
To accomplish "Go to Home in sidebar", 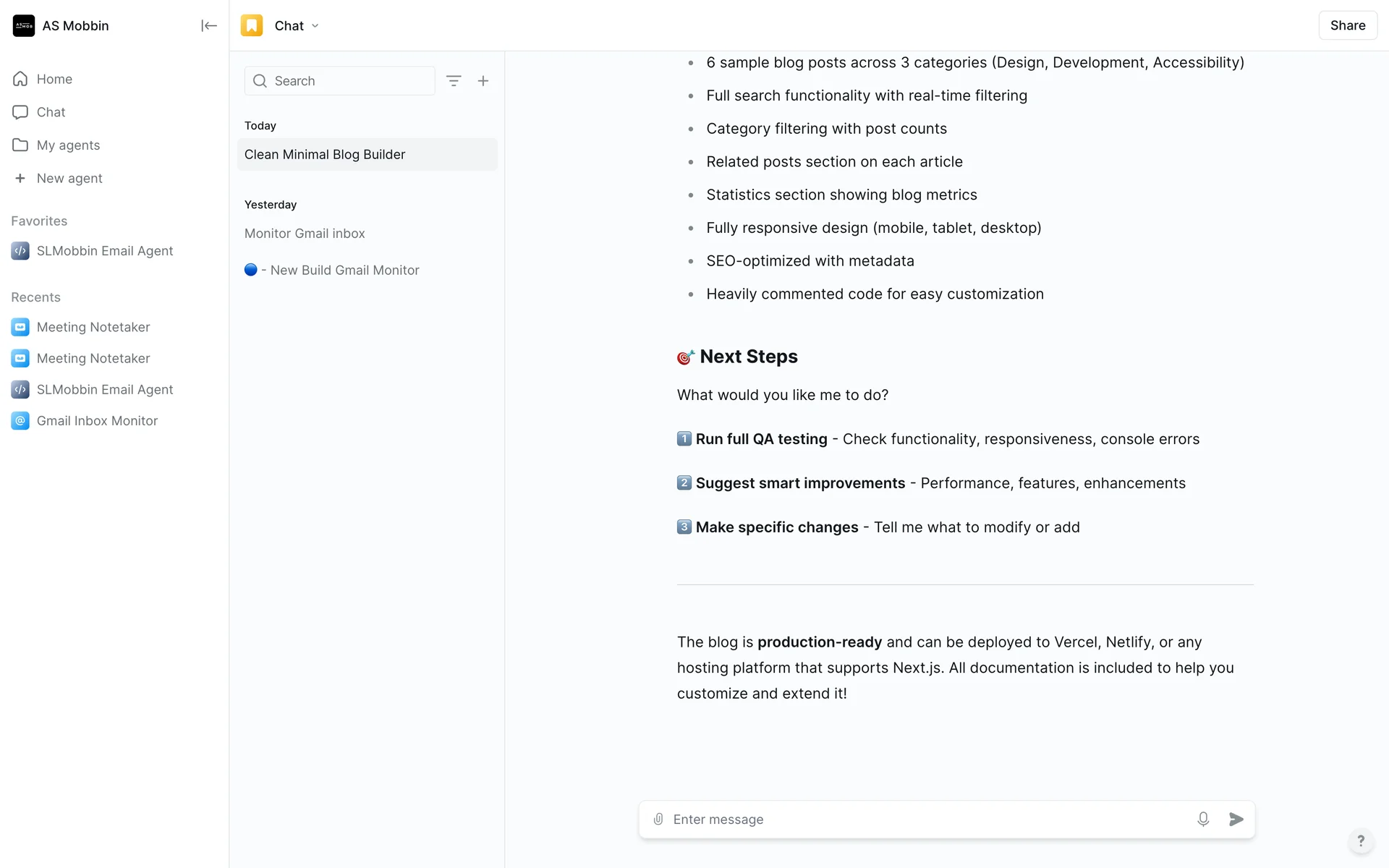I will (54, 79).
